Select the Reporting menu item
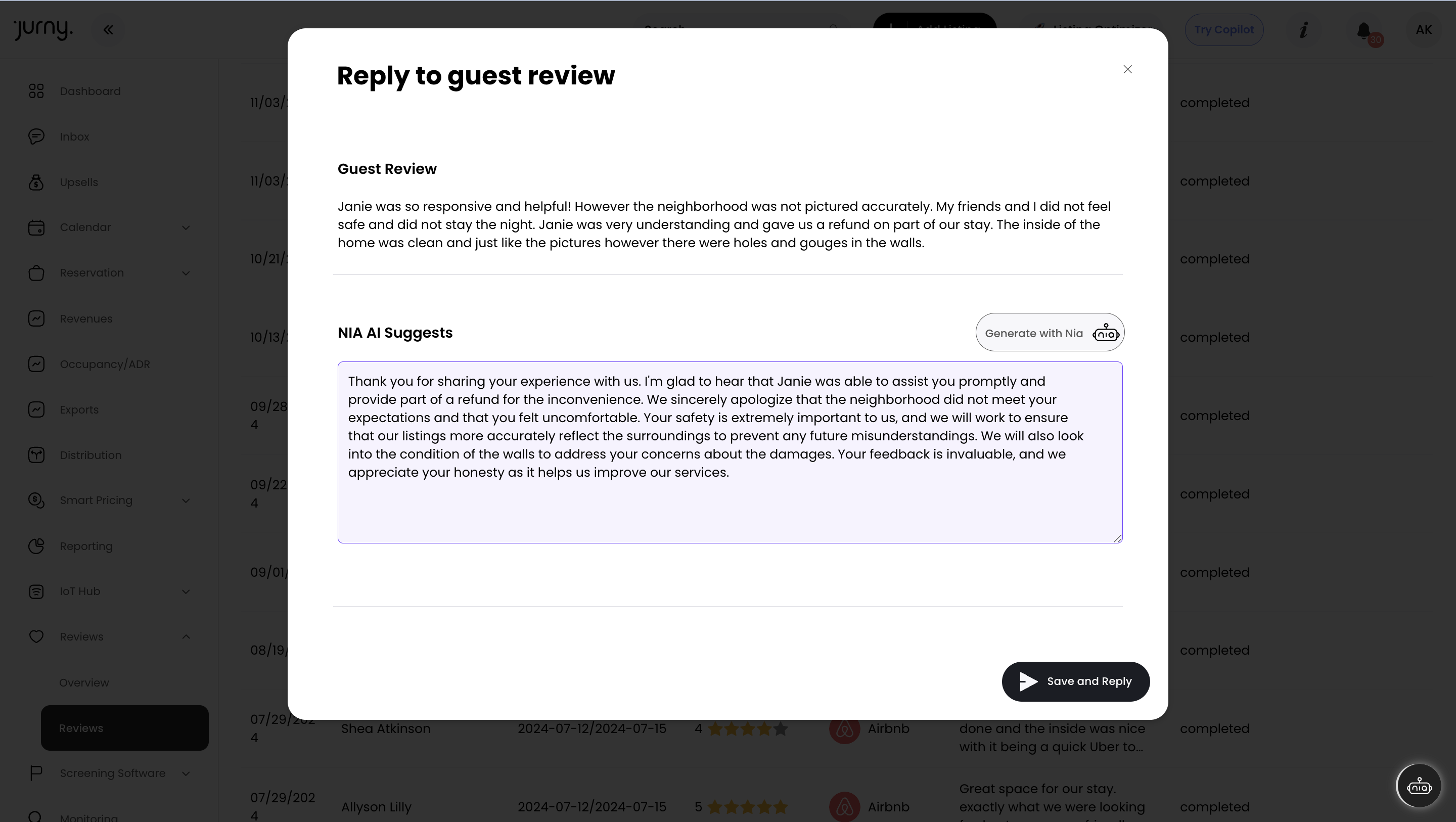This screenshot has width=1456, height=822. [86, 546]
